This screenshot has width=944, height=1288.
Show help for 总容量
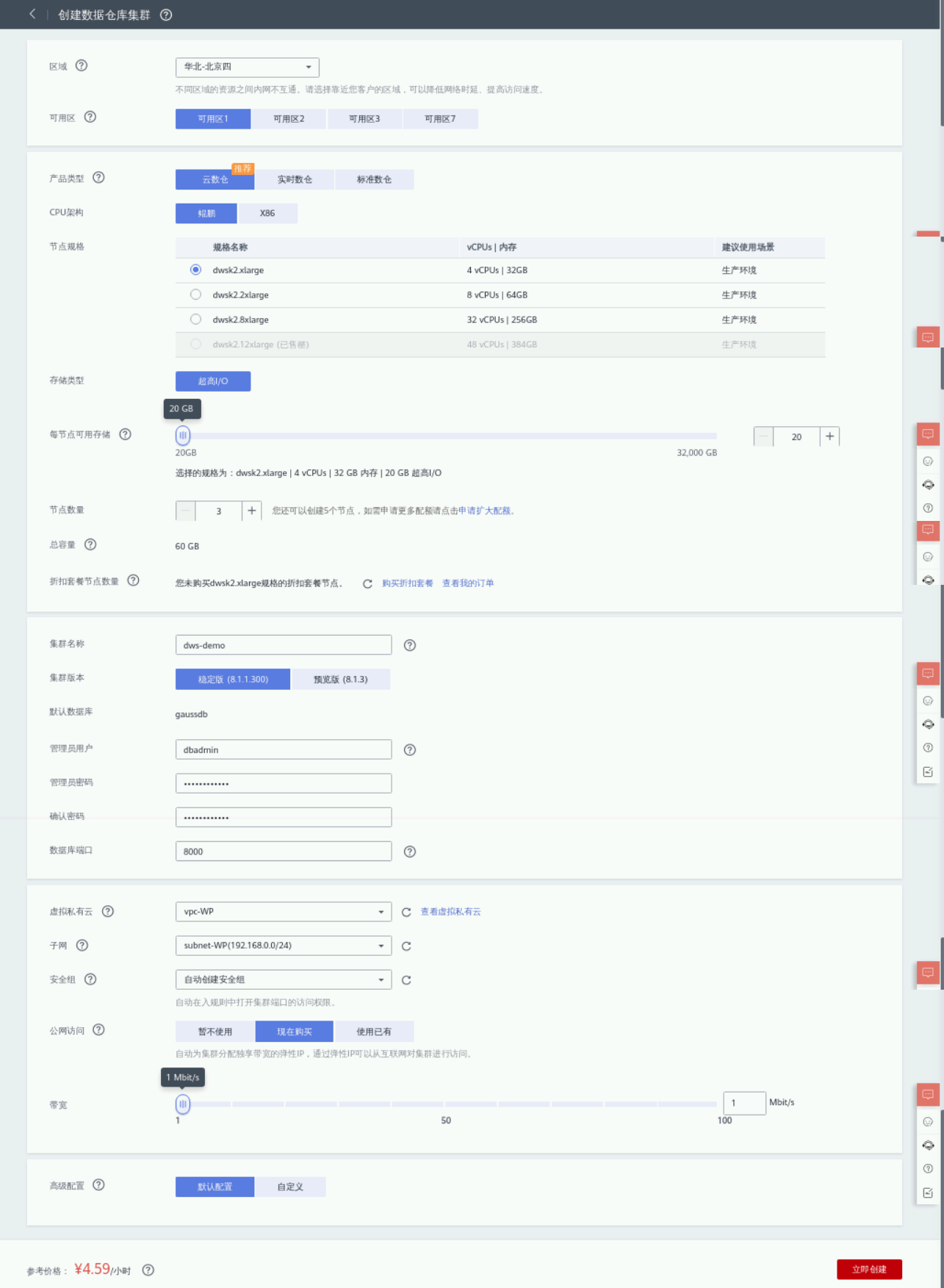coord(90,544)
